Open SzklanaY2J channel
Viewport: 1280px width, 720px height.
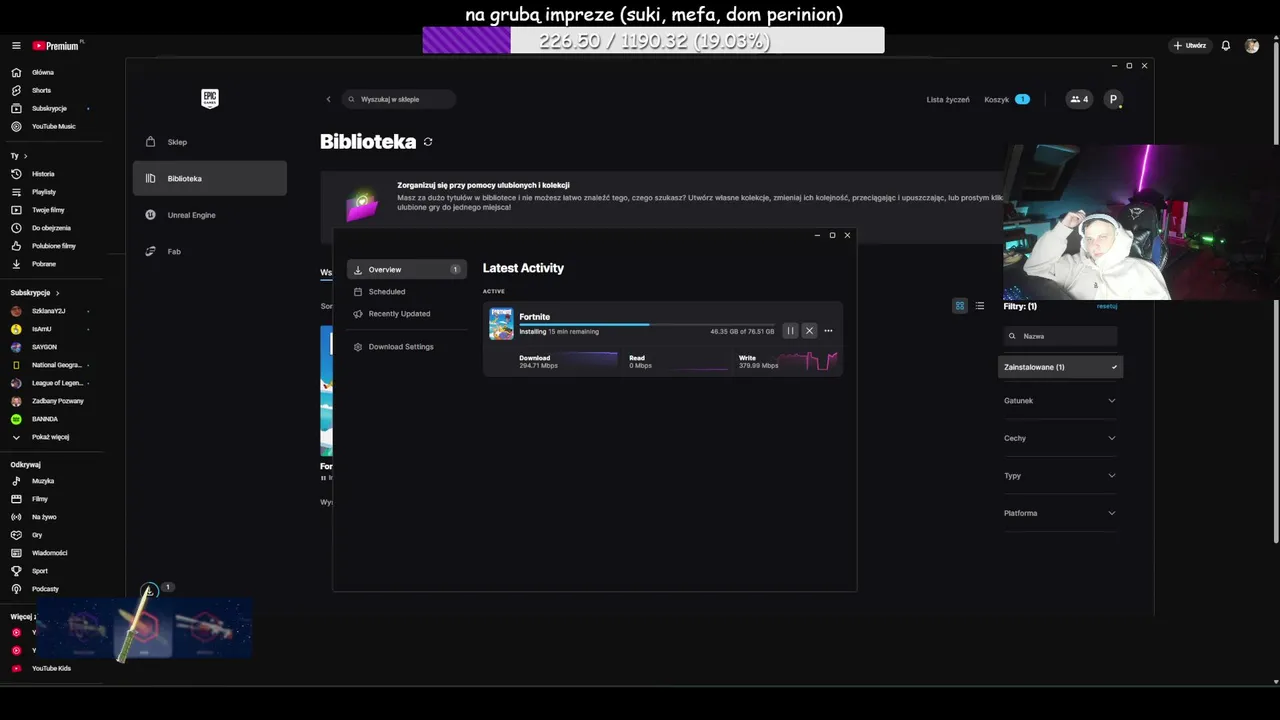(x=50, y=311)
